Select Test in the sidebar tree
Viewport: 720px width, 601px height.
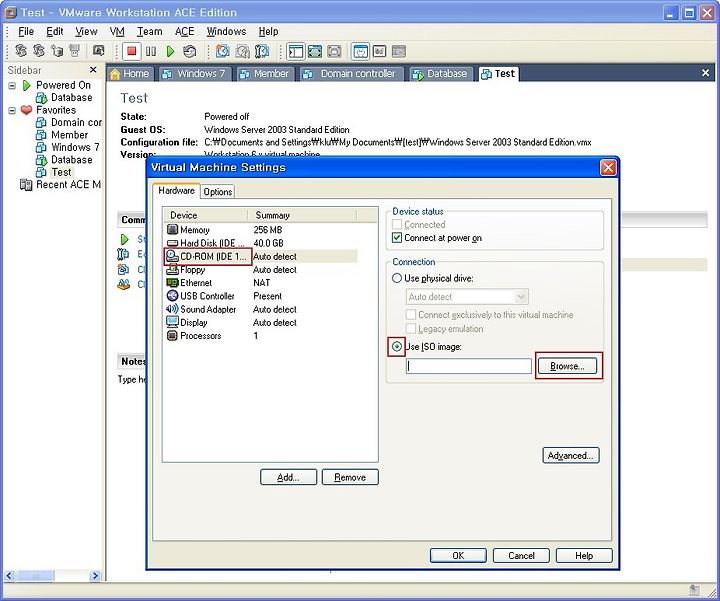pyautogui.click(x=61, y=172)
